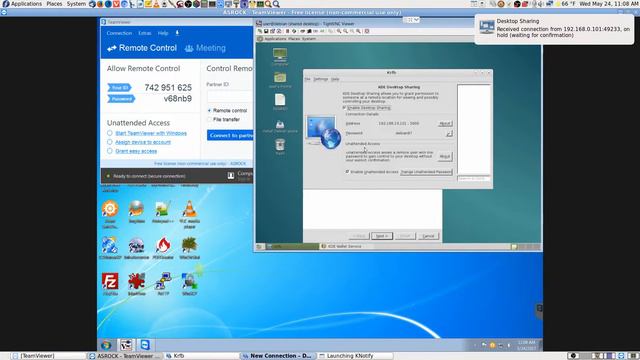
Task: Click the Windows Start orb
Action: click(107, 345)
